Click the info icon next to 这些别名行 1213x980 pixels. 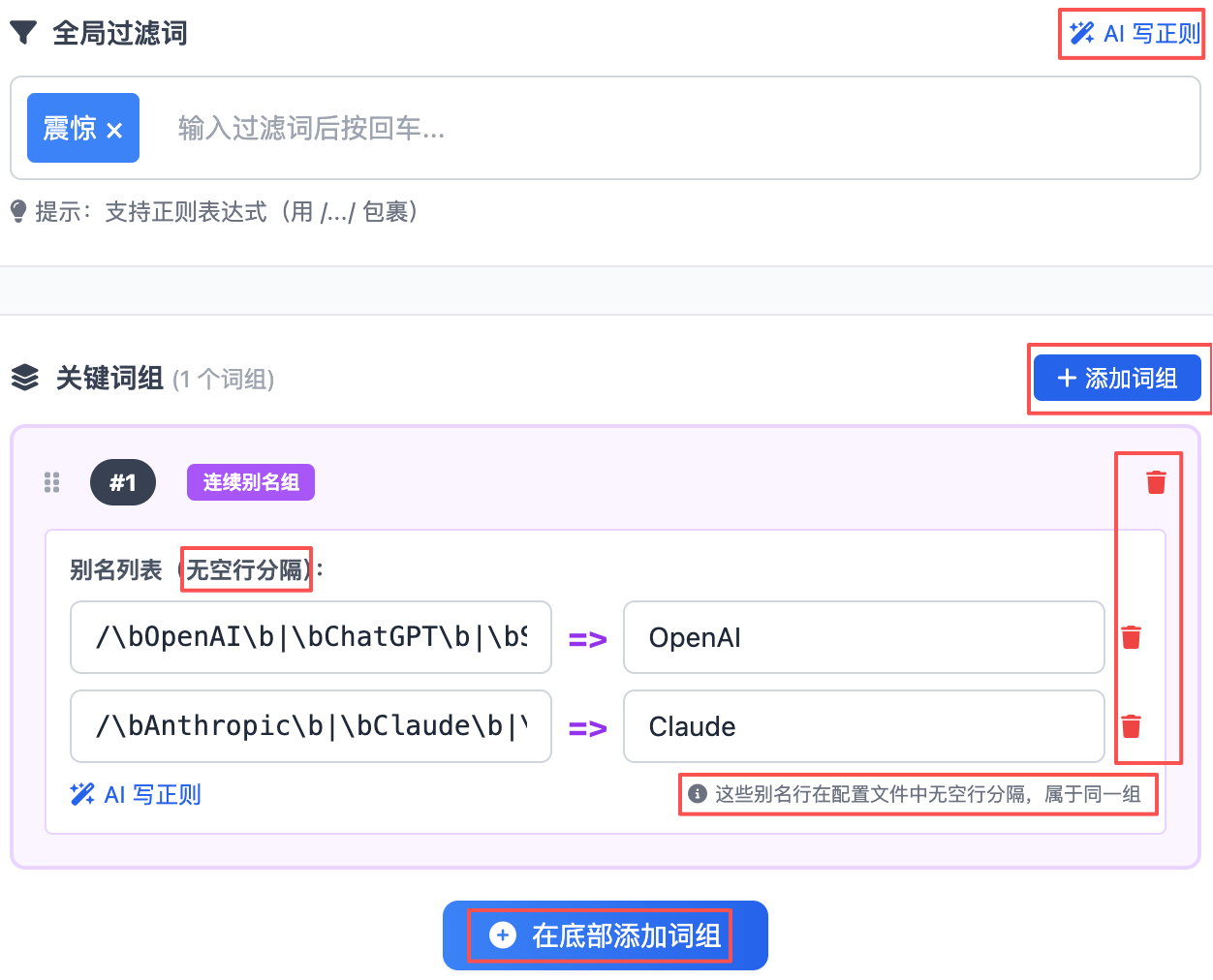[x=698, y=794]
